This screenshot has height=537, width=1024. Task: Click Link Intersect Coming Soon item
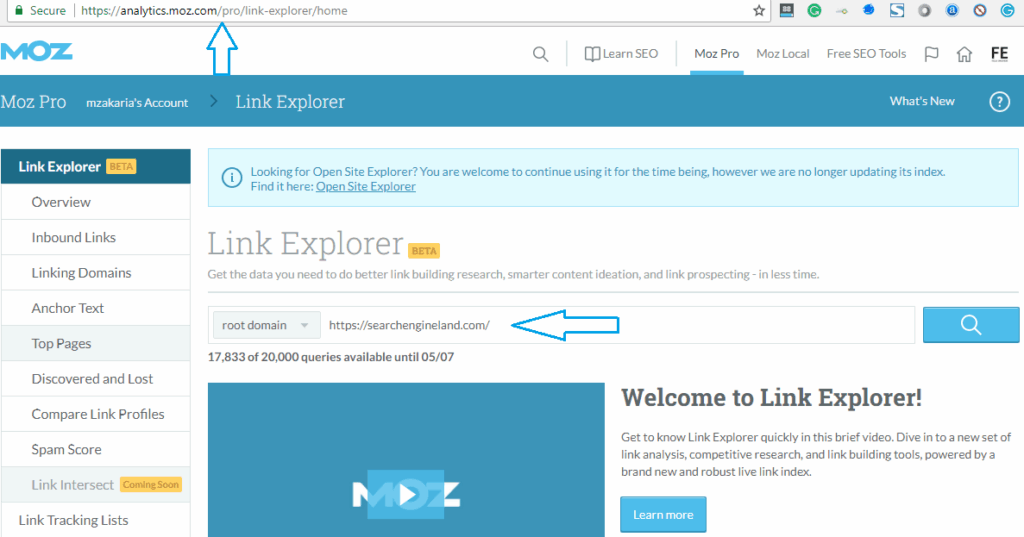(x=96, y=485)
